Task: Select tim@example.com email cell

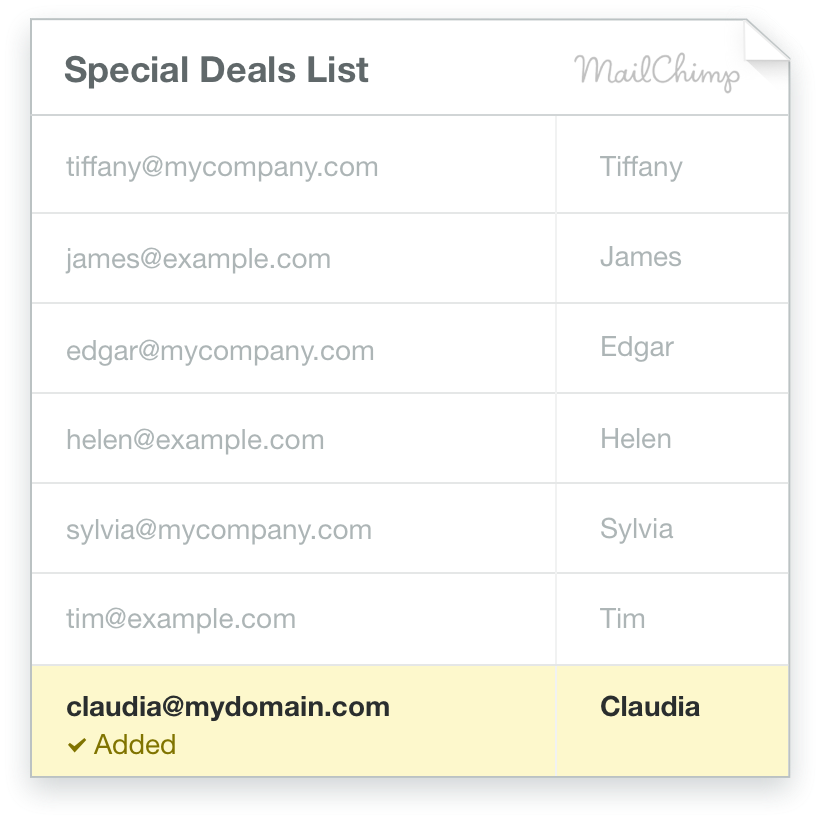Action: click(x=293, y=619)
